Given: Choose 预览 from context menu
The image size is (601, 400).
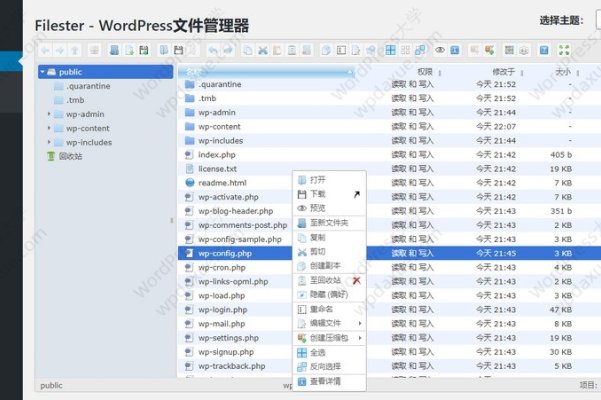Looking at the screenshot, I should 329,208.
